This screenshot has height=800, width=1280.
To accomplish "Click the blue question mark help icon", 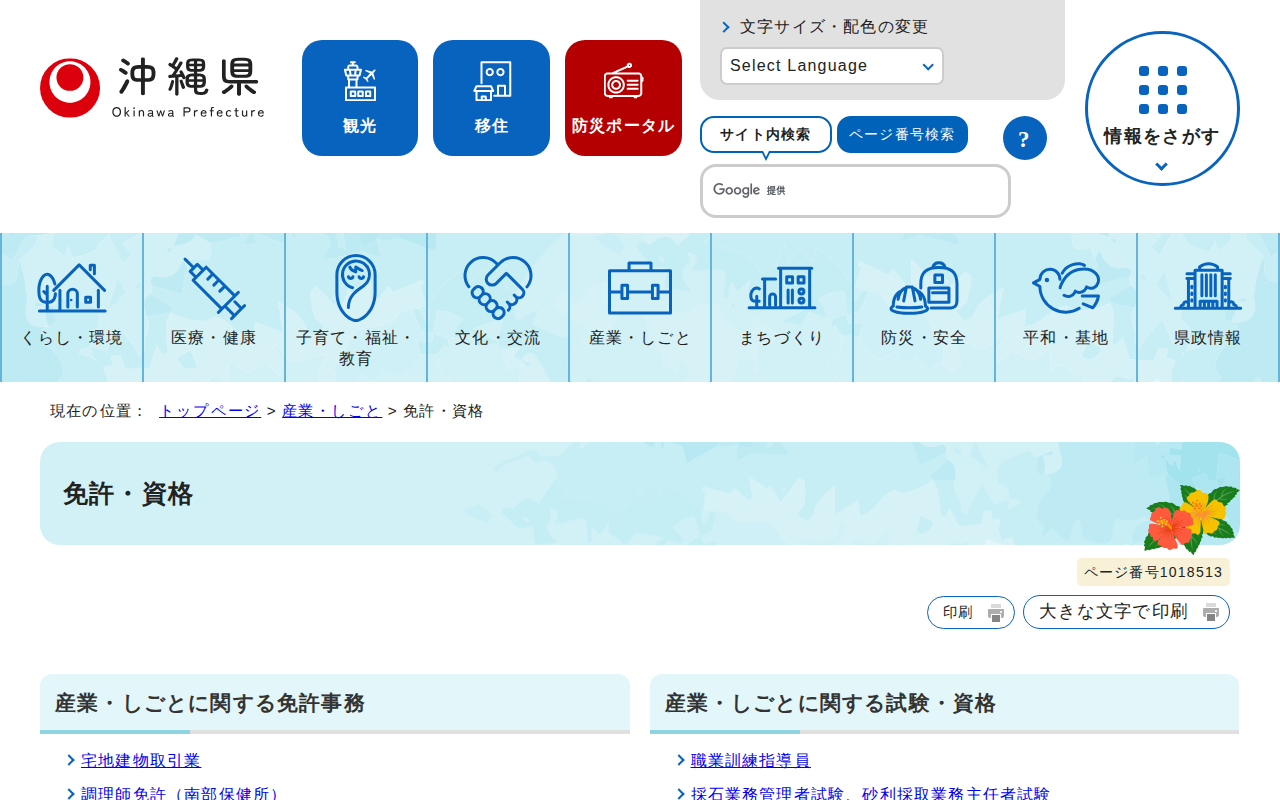I will coord(1024,138).
